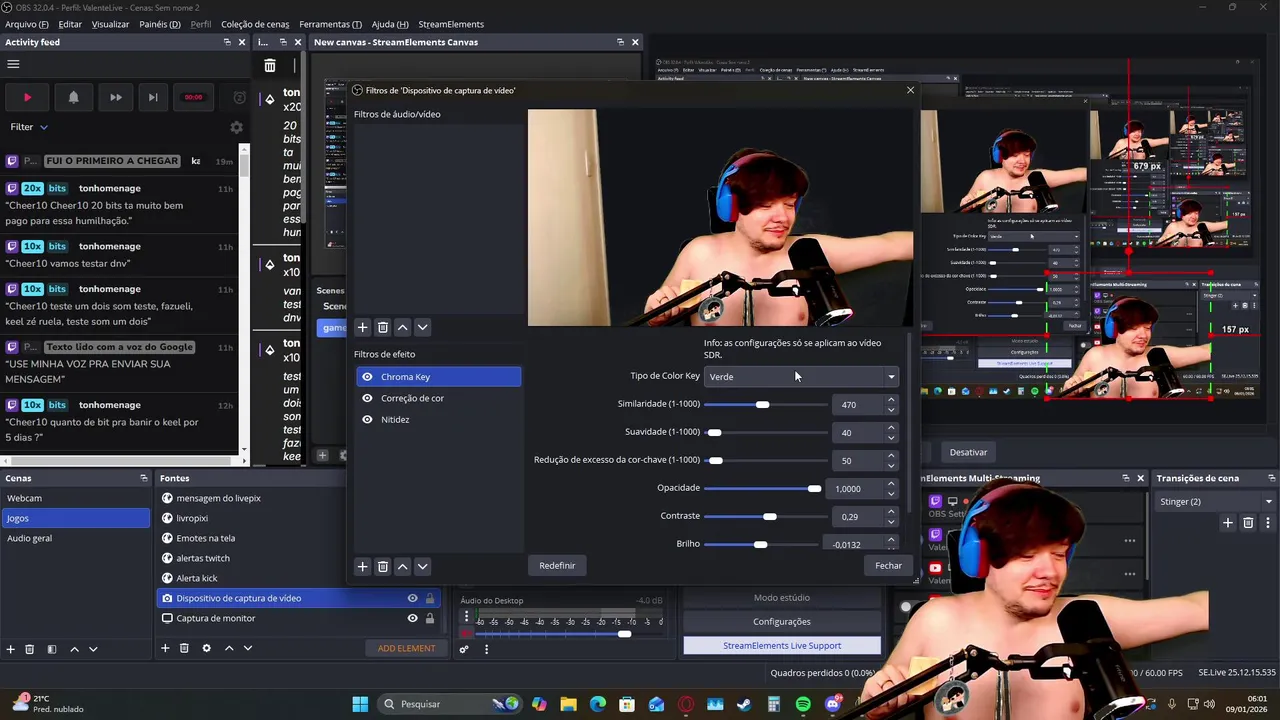Delete selected effect filter
The image size is (1280, 720).
point(382,567)
